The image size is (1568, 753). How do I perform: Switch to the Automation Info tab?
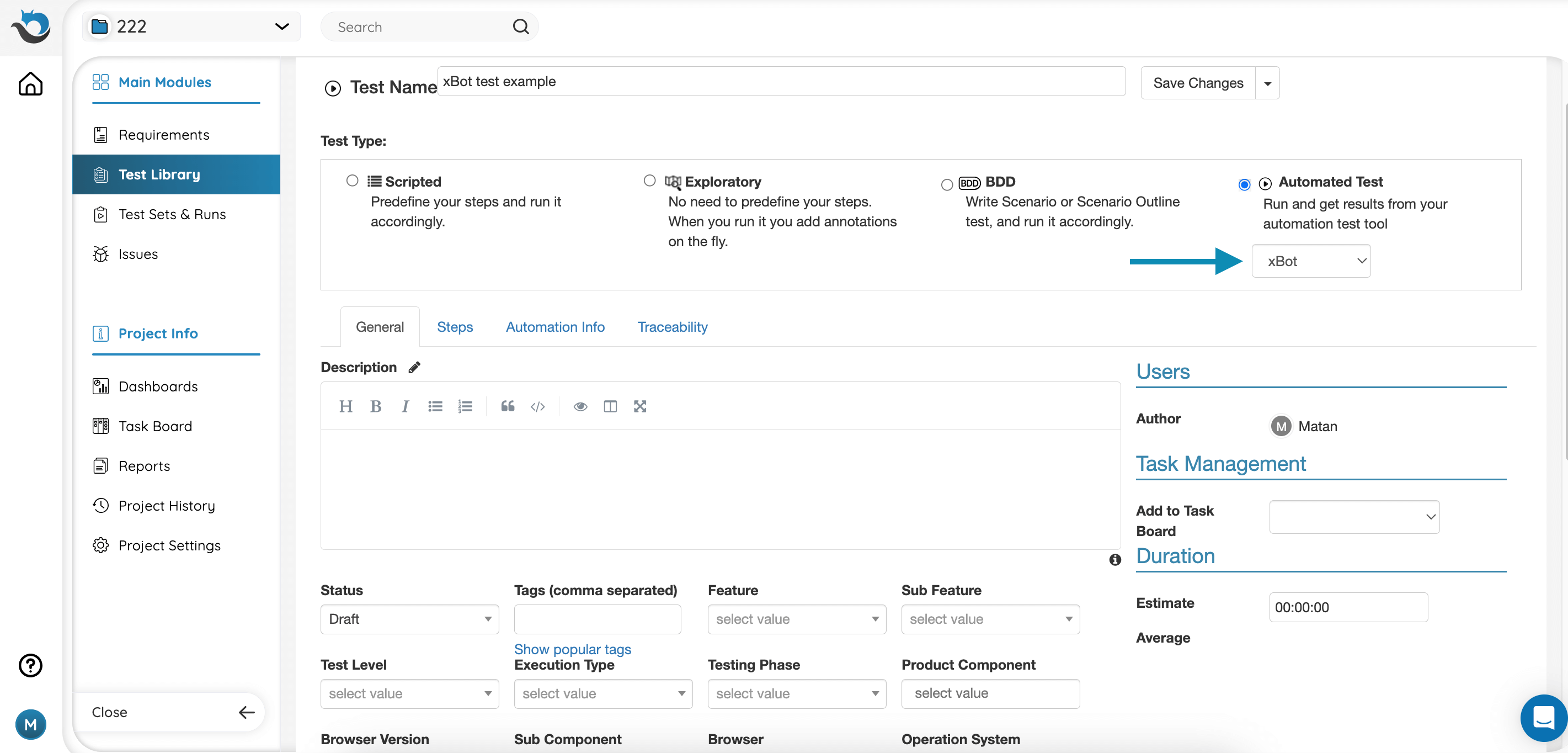point(554,327)
